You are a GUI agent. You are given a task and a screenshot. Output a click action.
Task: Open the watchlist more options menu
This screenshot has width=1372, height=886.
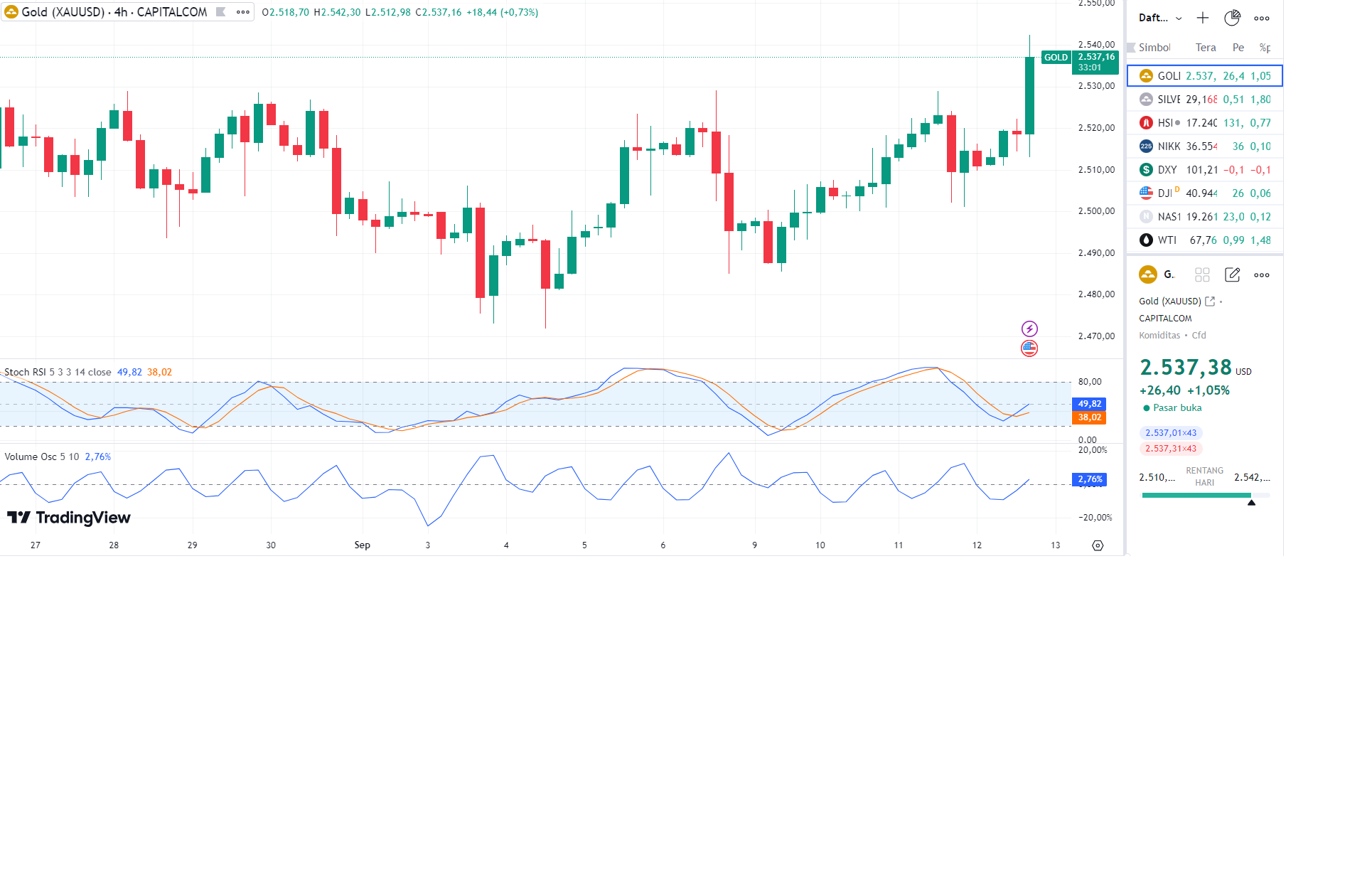tap(1261, 18)
